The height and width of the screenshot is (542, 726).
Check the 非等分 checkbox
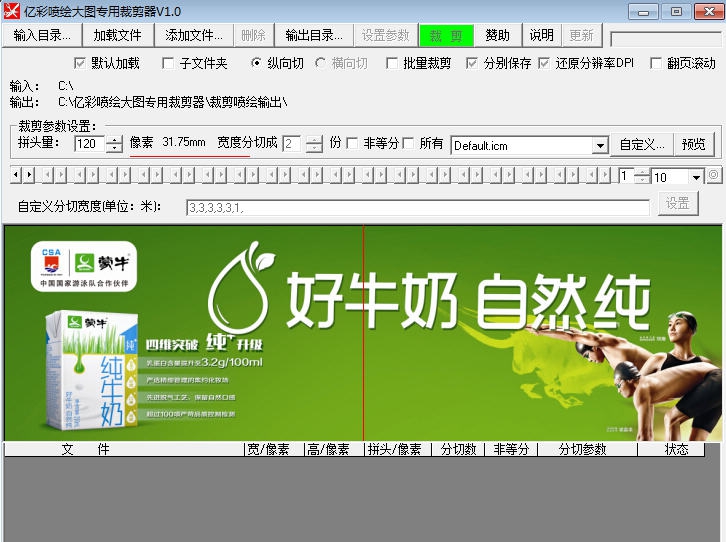[352, 143]
